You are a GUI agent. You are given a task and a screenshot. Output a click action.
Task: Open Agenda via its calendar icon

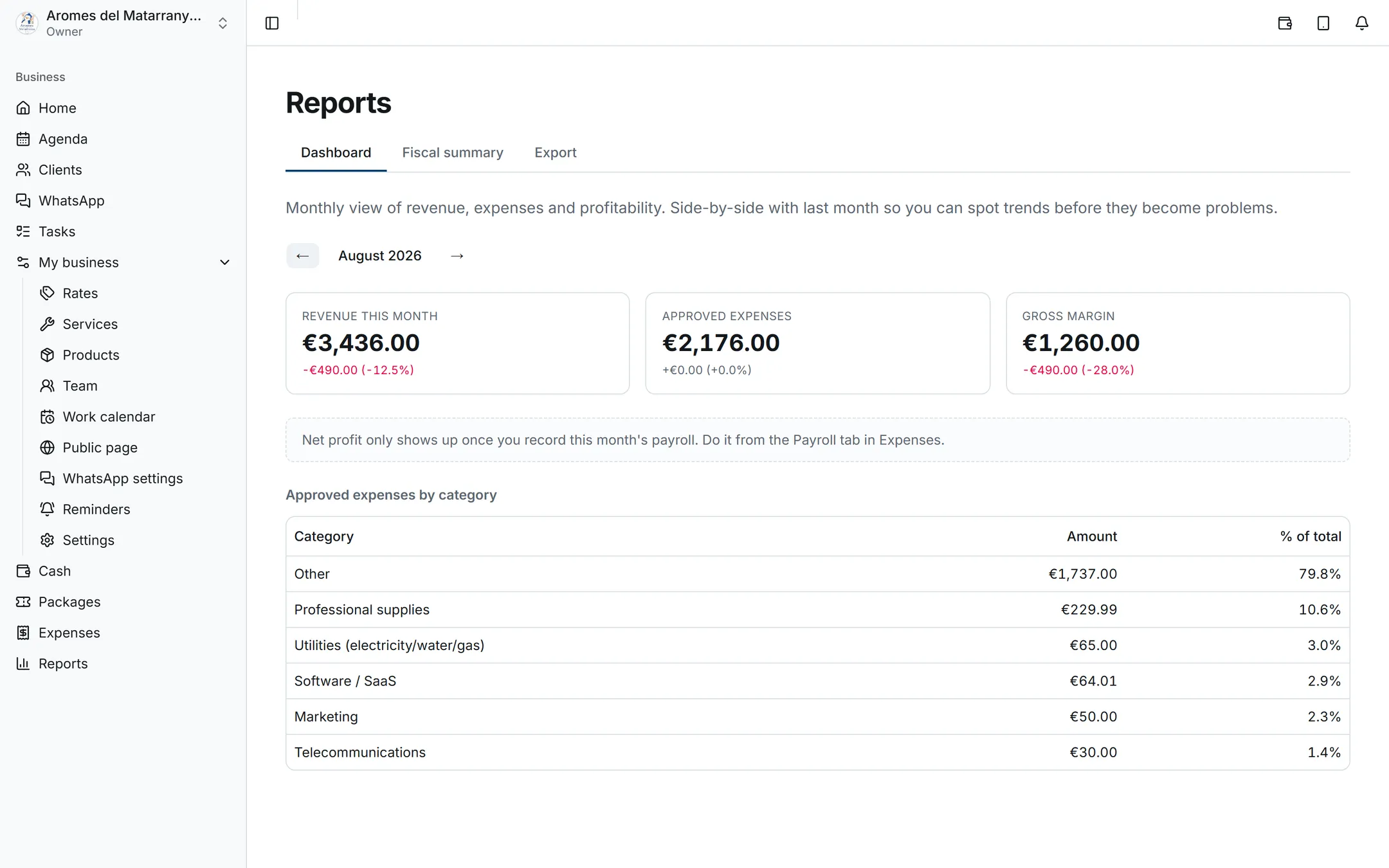23,139
